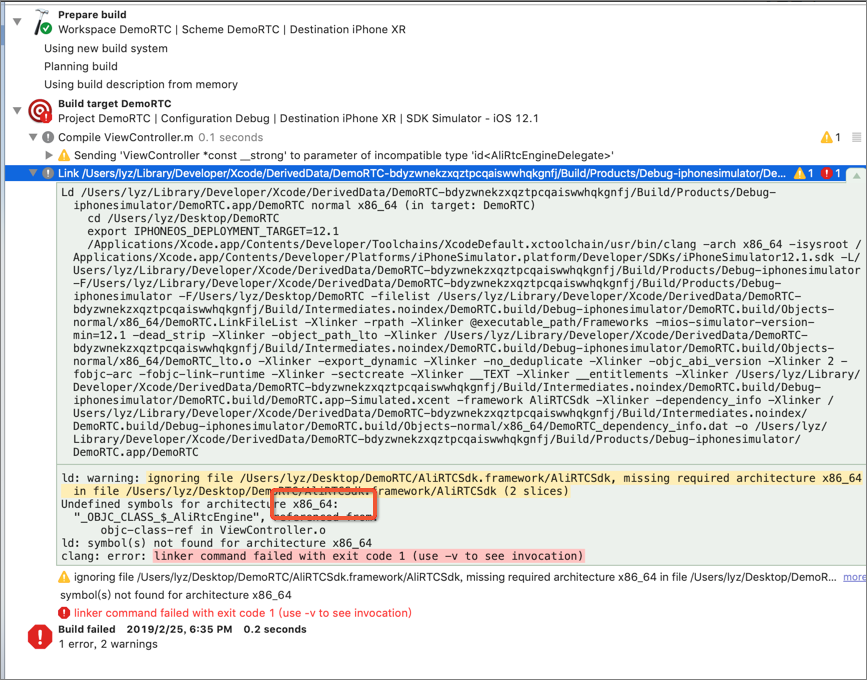This screenshot has width=867, height=680.
Task: Select the '1 error, 2 warnings' summary
Action: (x=108, y=644)
